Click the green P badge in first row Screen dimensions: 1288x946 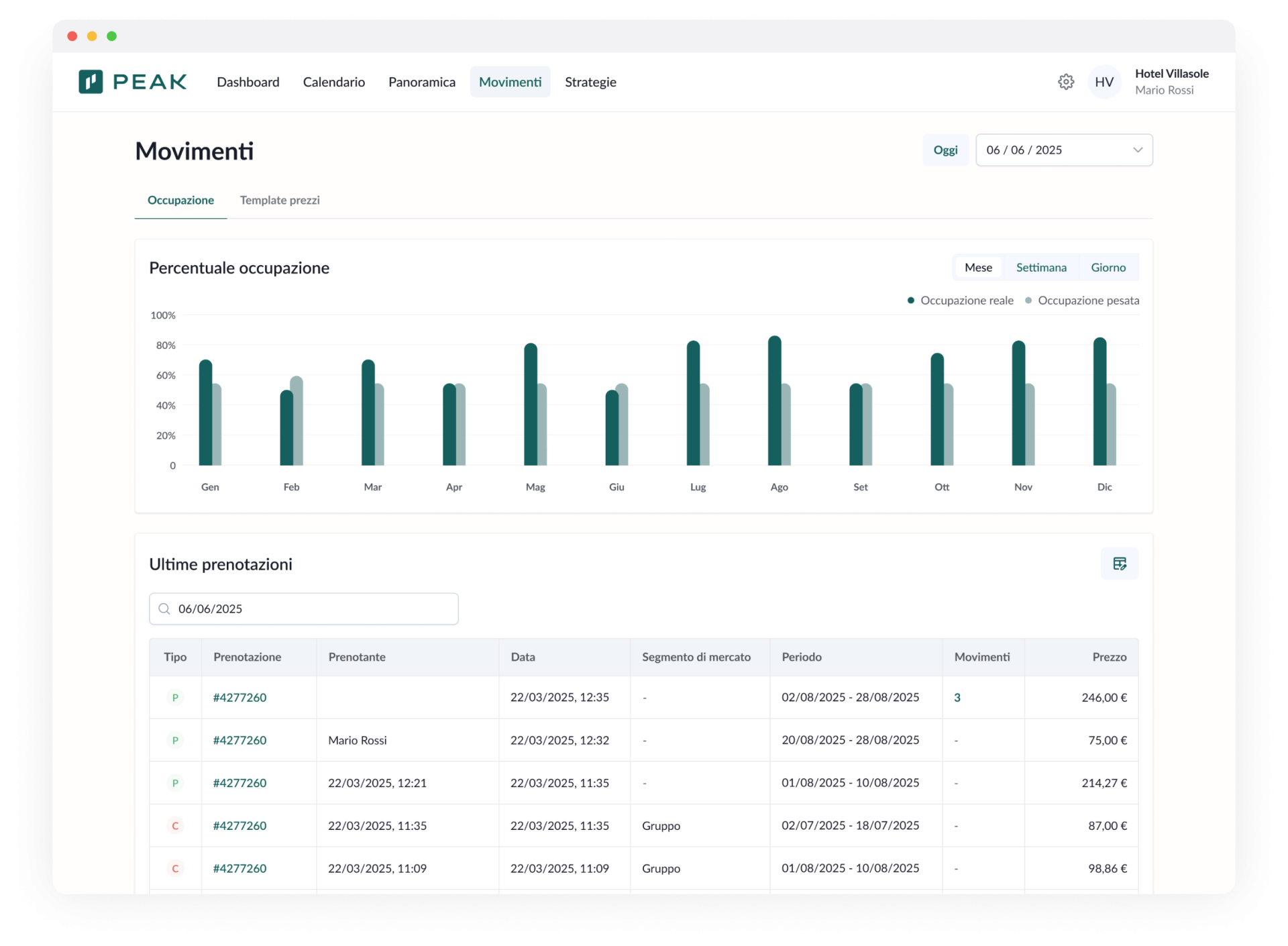click(x=175, y=698)
